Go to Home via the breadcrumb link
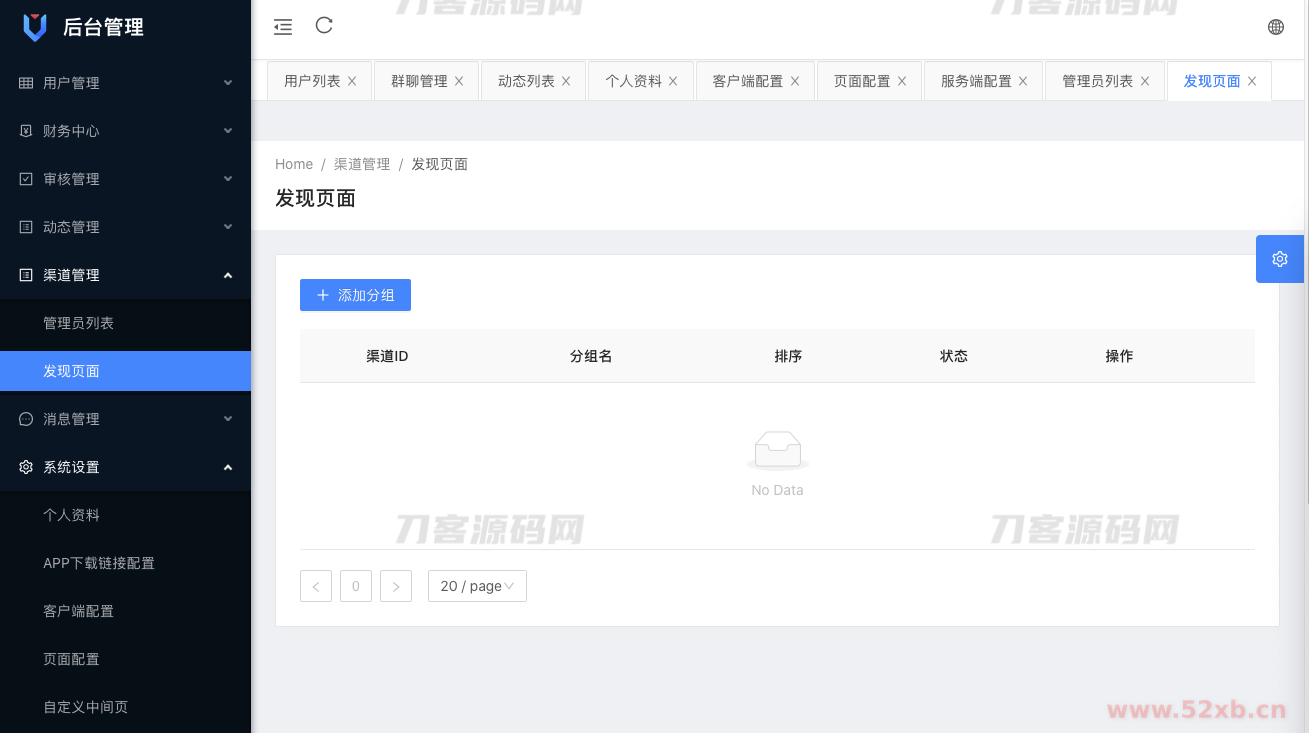This screenshot has height=733, width=1309. point(293,163)
